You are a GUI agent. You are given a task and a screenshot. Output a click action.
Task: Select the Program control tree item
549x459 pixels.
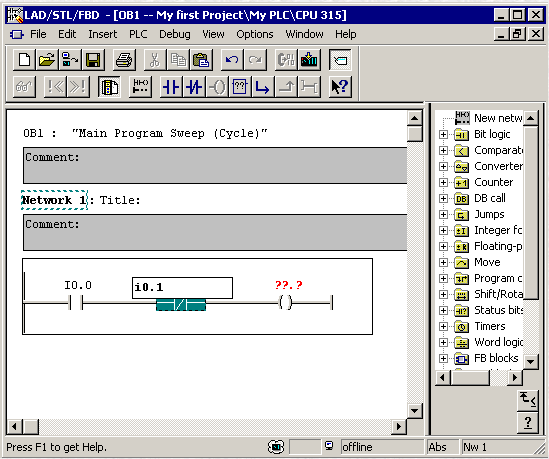[498, 278]
